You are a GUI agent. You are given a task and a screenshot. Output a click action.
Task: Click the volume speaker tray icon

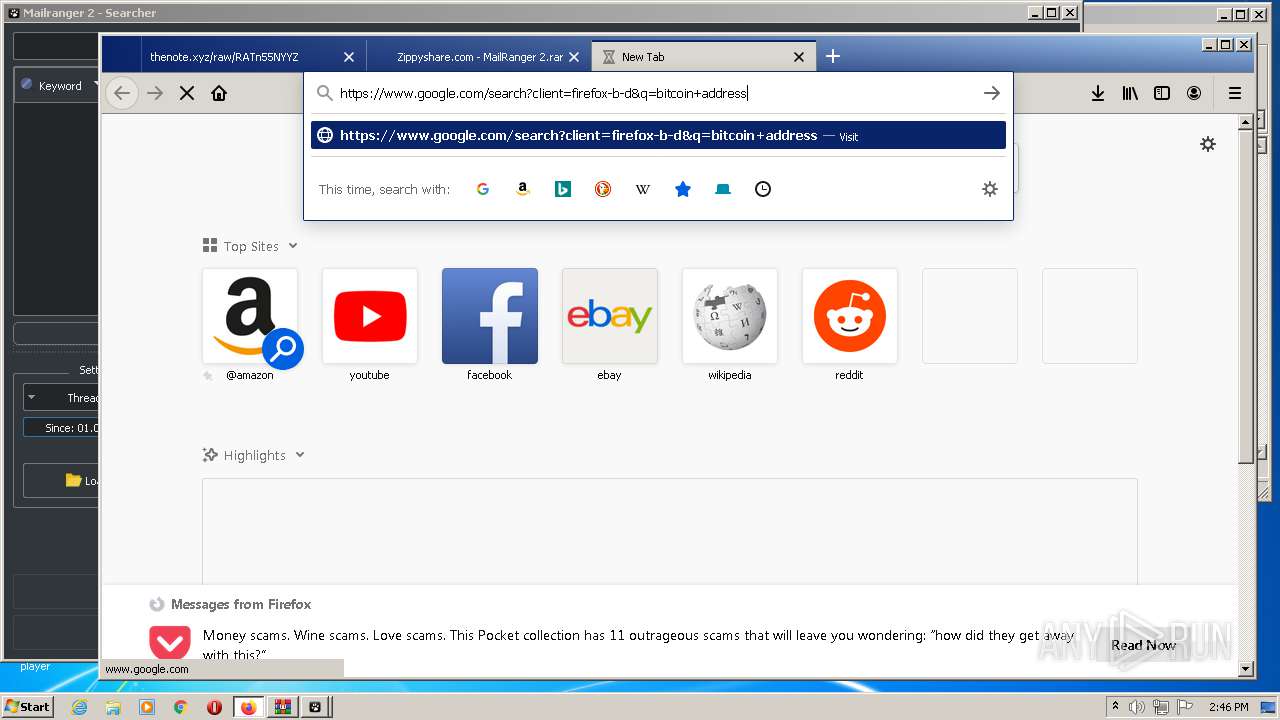tap(1136, 707)
